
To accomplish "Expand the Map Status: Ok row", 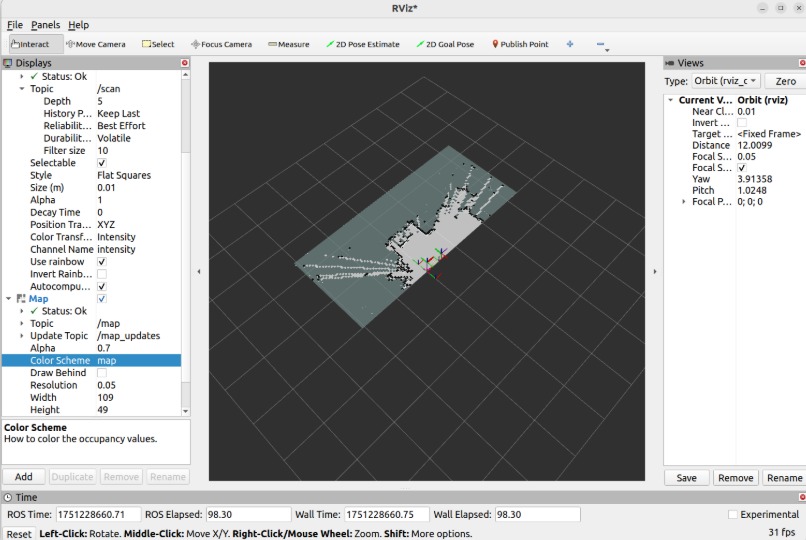I will (x=22, y=311).
